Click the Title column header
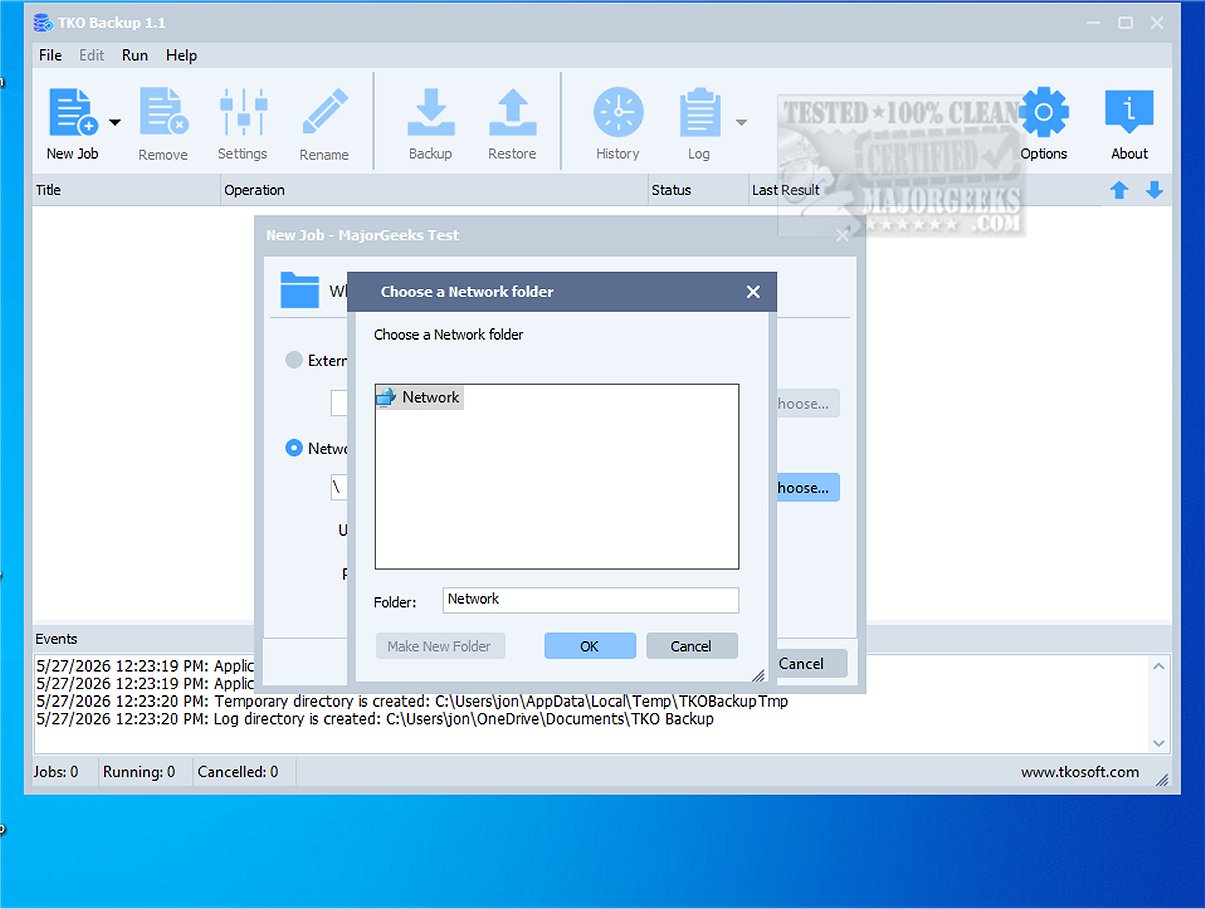Viewport: 1205px width, 909px height. [x=127, y=190]
